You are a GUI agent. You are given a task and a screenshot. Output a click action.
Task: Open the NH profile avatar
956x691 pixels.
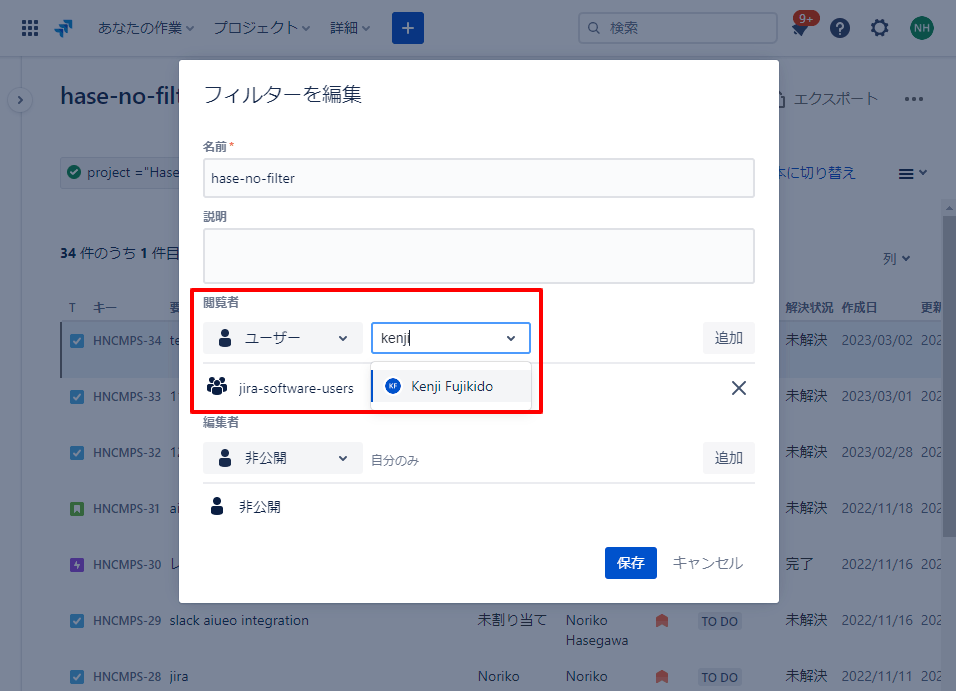[921, 28]
